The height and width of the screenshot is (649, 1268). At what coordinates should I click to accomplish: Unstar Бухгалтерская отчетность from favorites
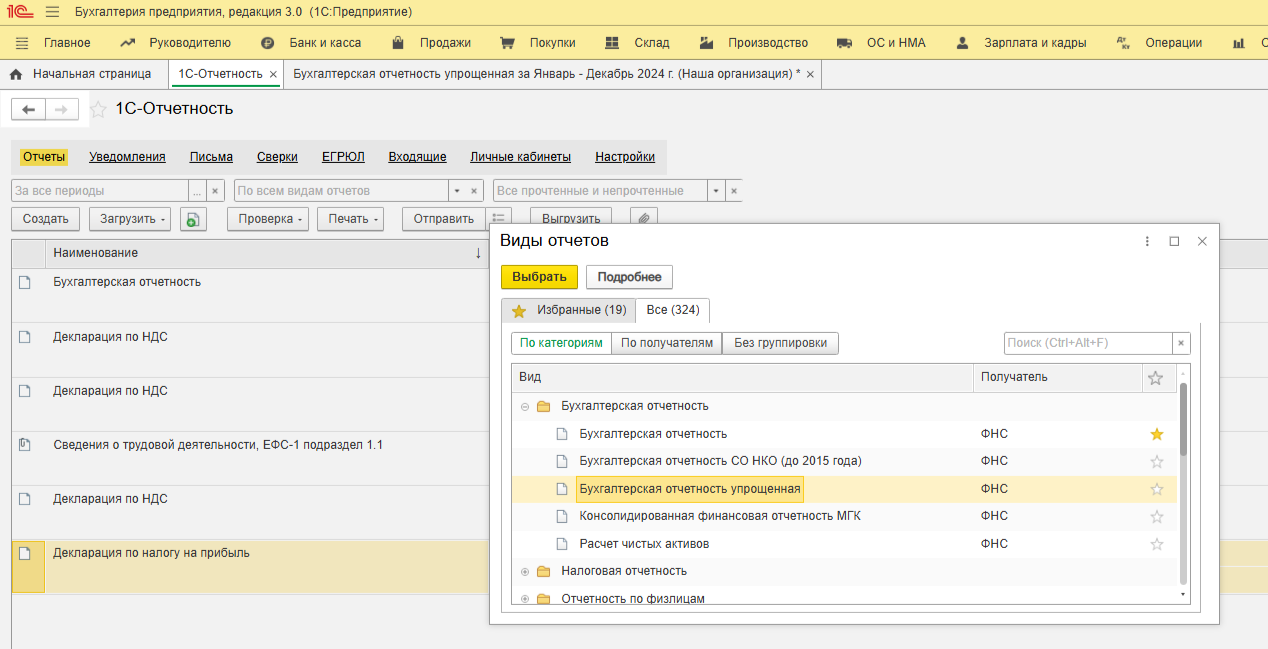(1157, 434)
